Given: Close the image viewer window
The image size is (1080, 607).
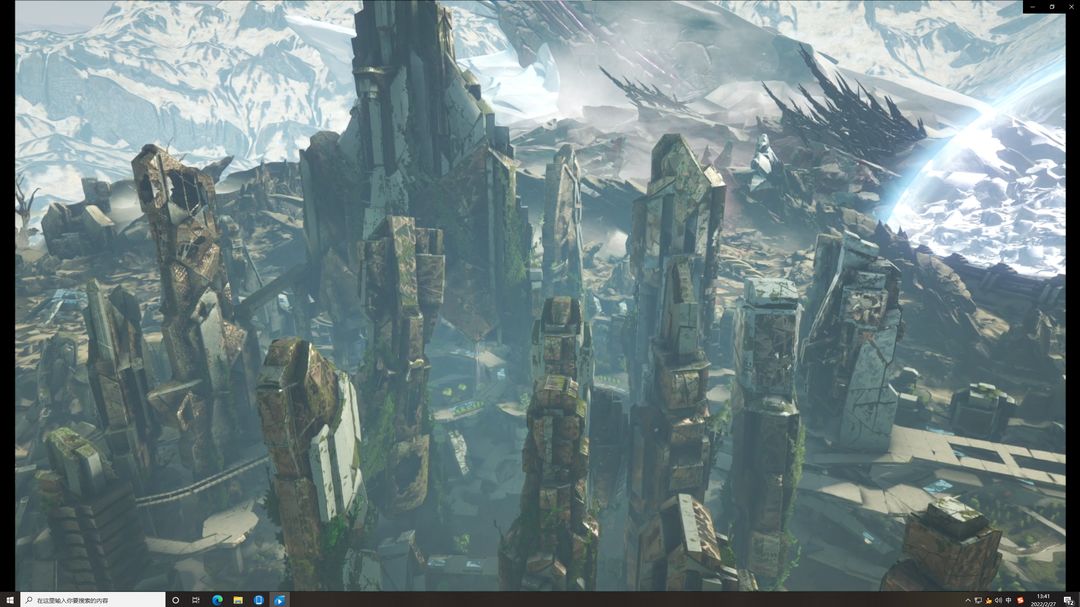Looking at the screenshot, I should [1070, 6].
